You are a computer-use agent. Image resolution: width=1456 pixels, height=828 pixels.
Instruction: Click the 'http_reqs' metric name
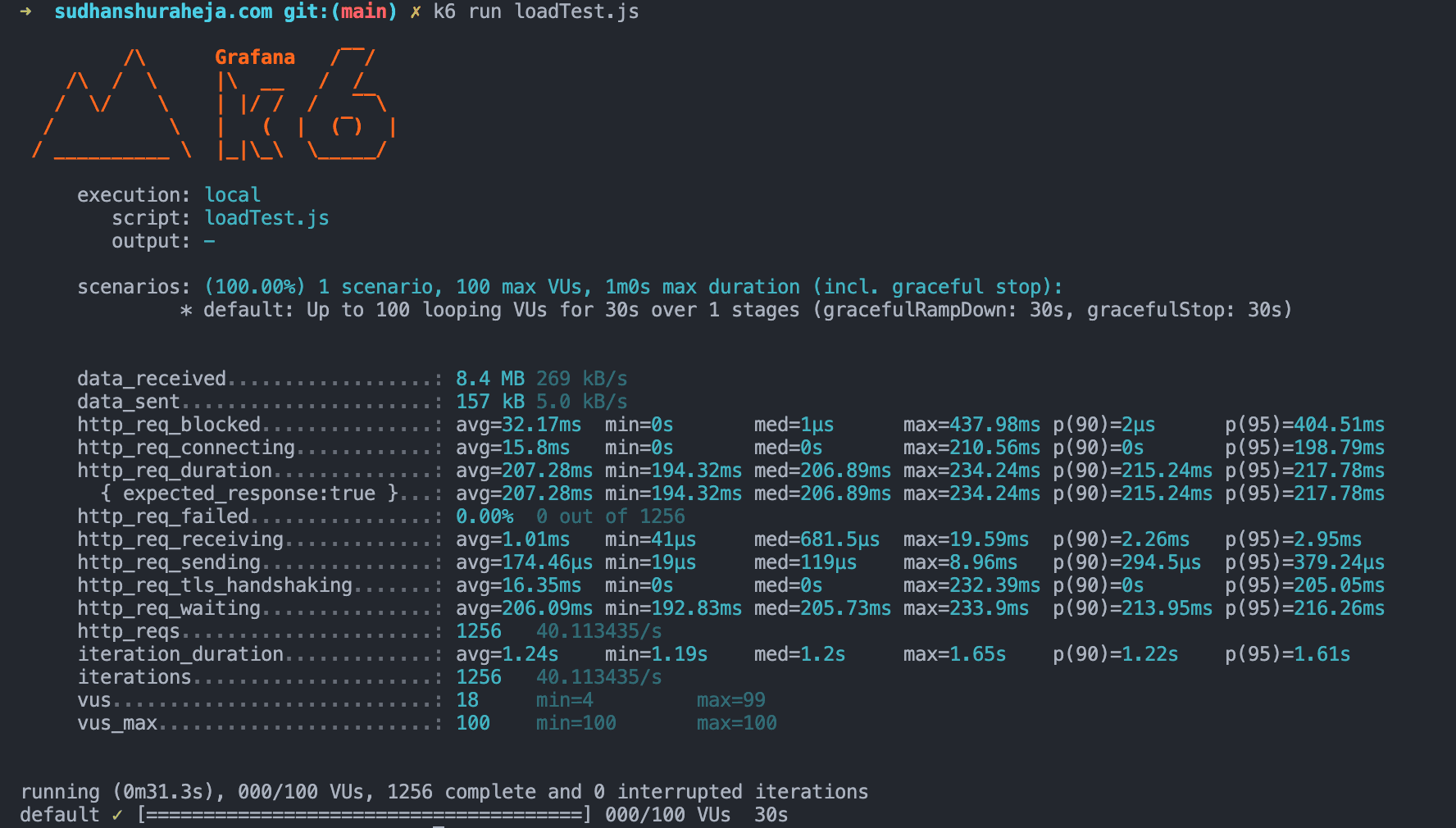(x=129, y=631)
